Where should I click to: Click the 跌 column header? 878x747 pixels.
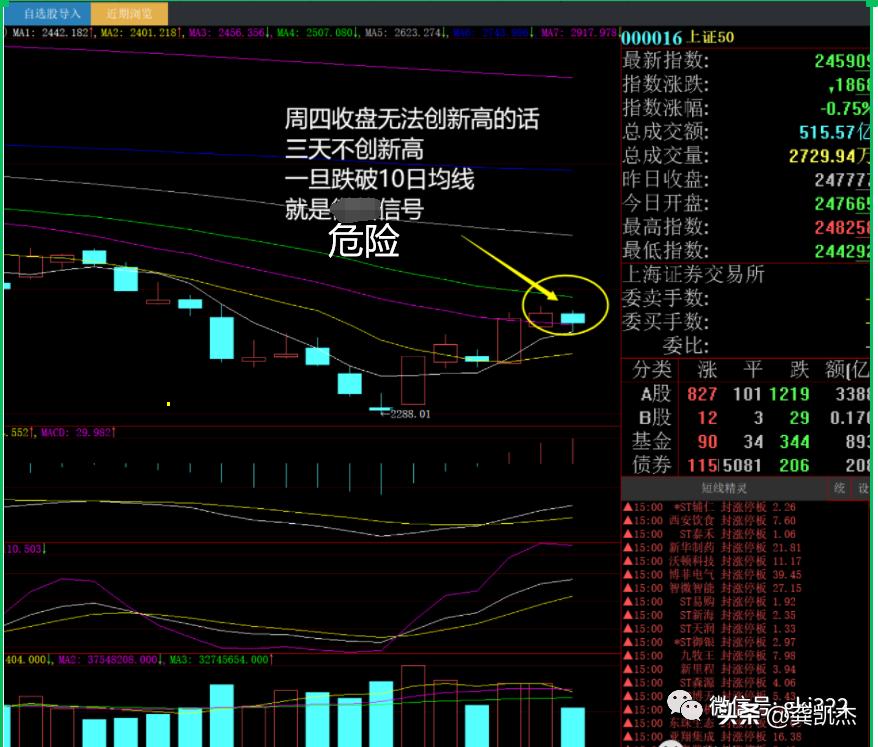[799, 370]
